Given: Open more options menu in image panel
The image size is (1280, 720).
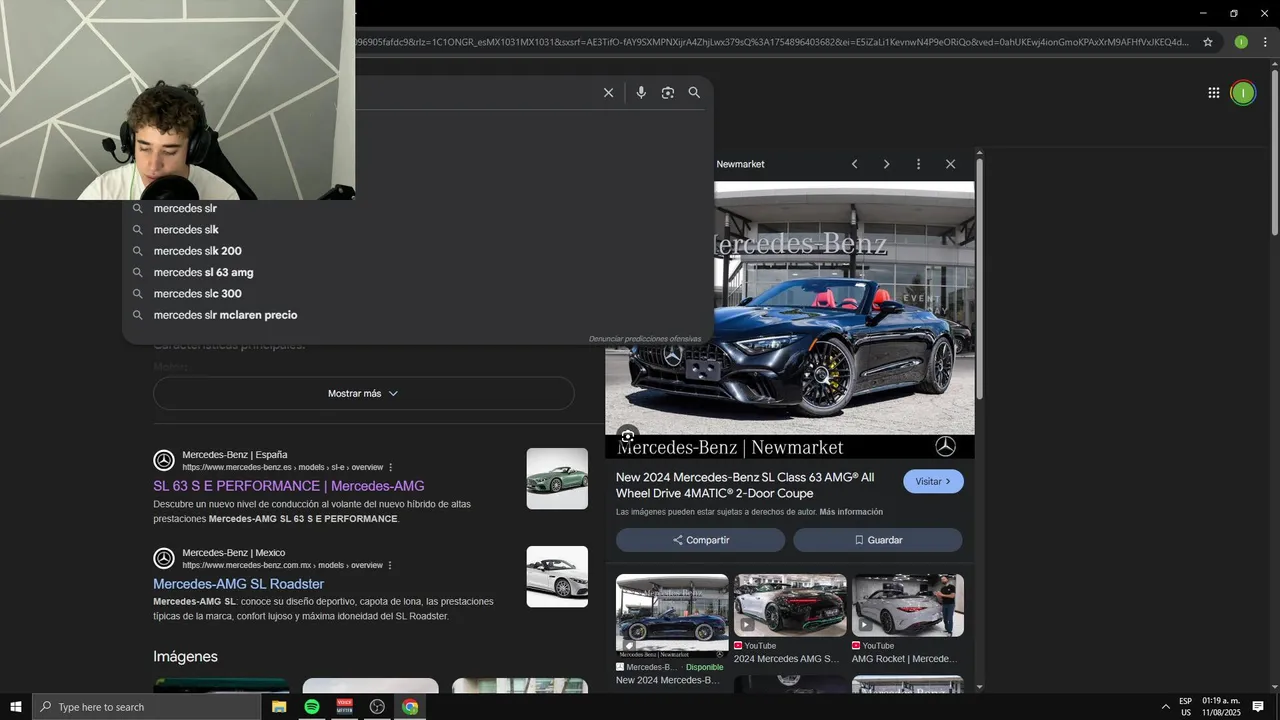Looking at the screenshot, I should pyautogui.click(x=918, y=164).
